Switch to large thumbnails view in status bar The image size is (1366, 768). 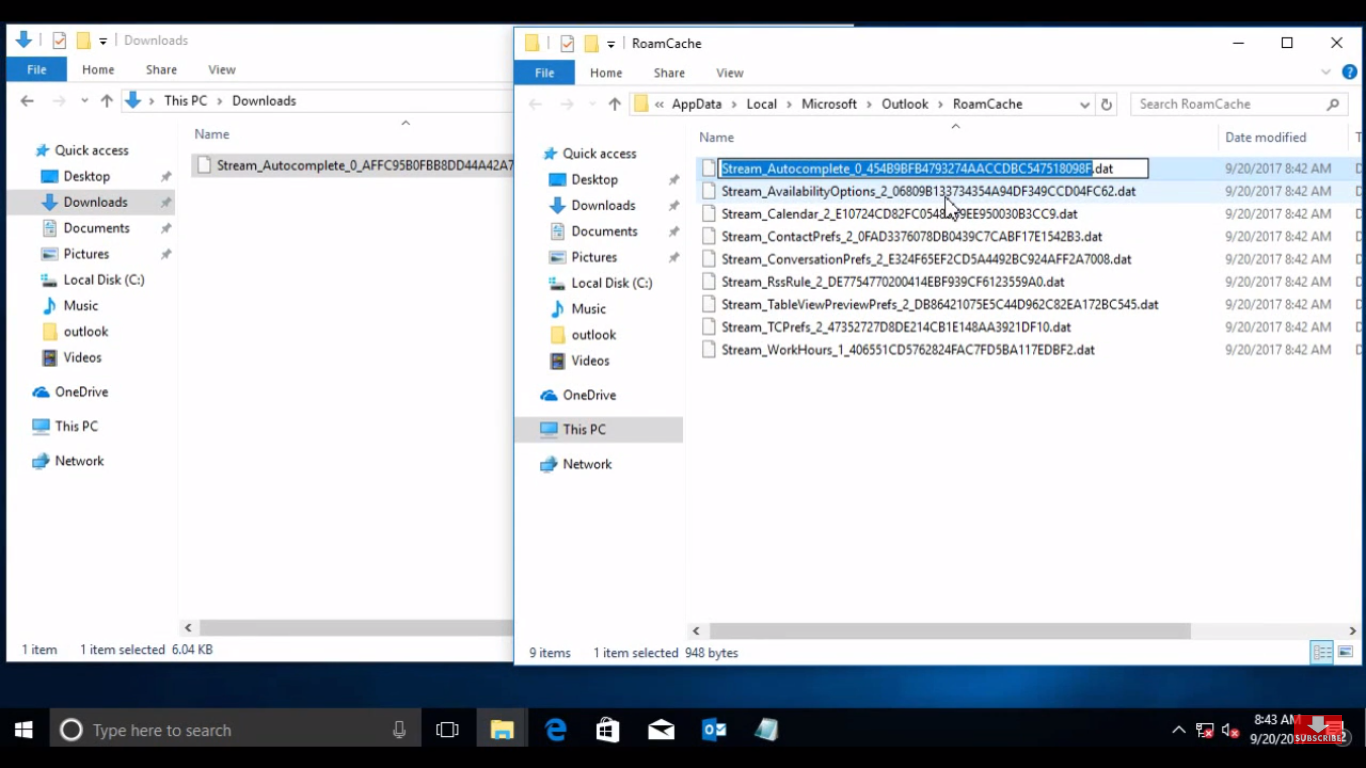(1344, 652)
